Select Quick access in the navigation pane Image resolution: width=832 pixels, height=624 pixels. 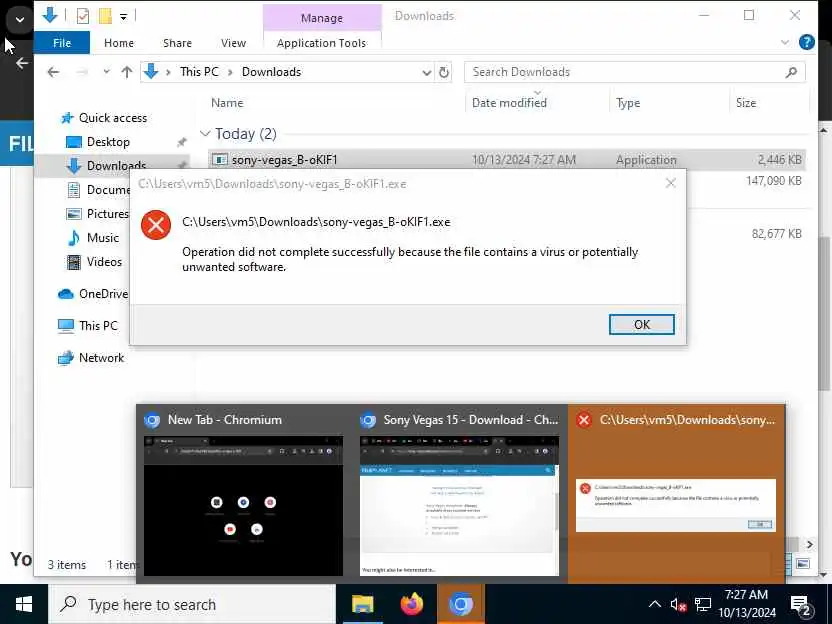point(112,118)
